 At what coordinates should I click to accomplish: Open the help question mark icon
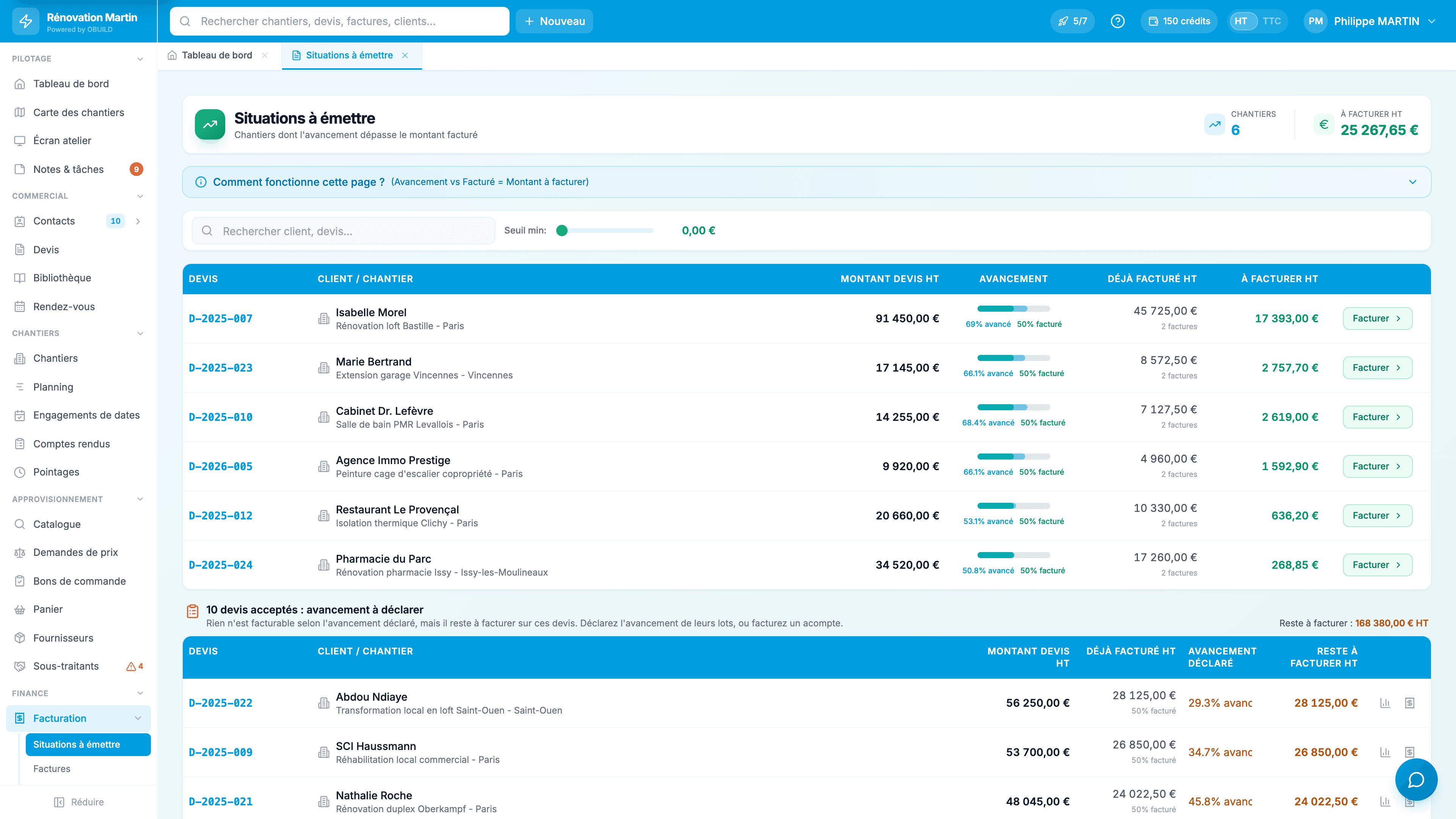tap(1117, 21)
